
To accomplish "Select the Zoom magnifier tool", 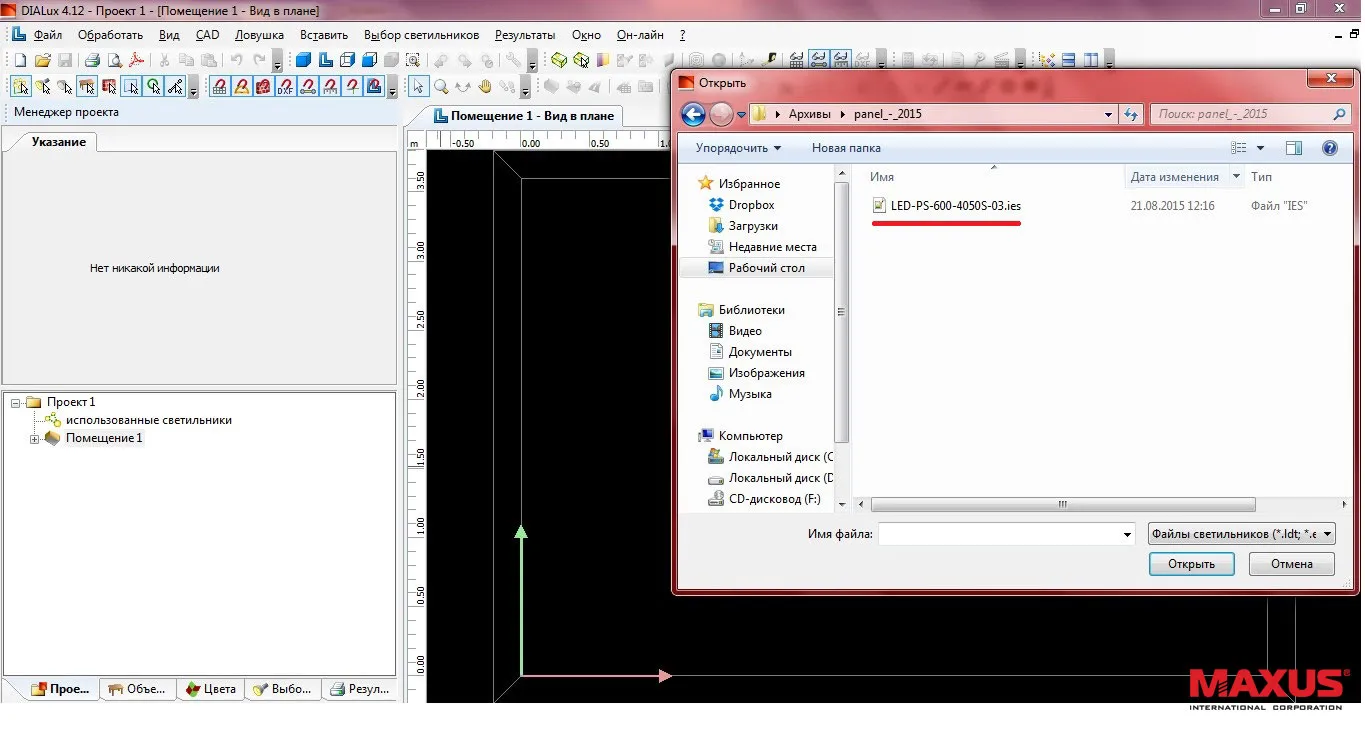I will [x=441, y=86].
